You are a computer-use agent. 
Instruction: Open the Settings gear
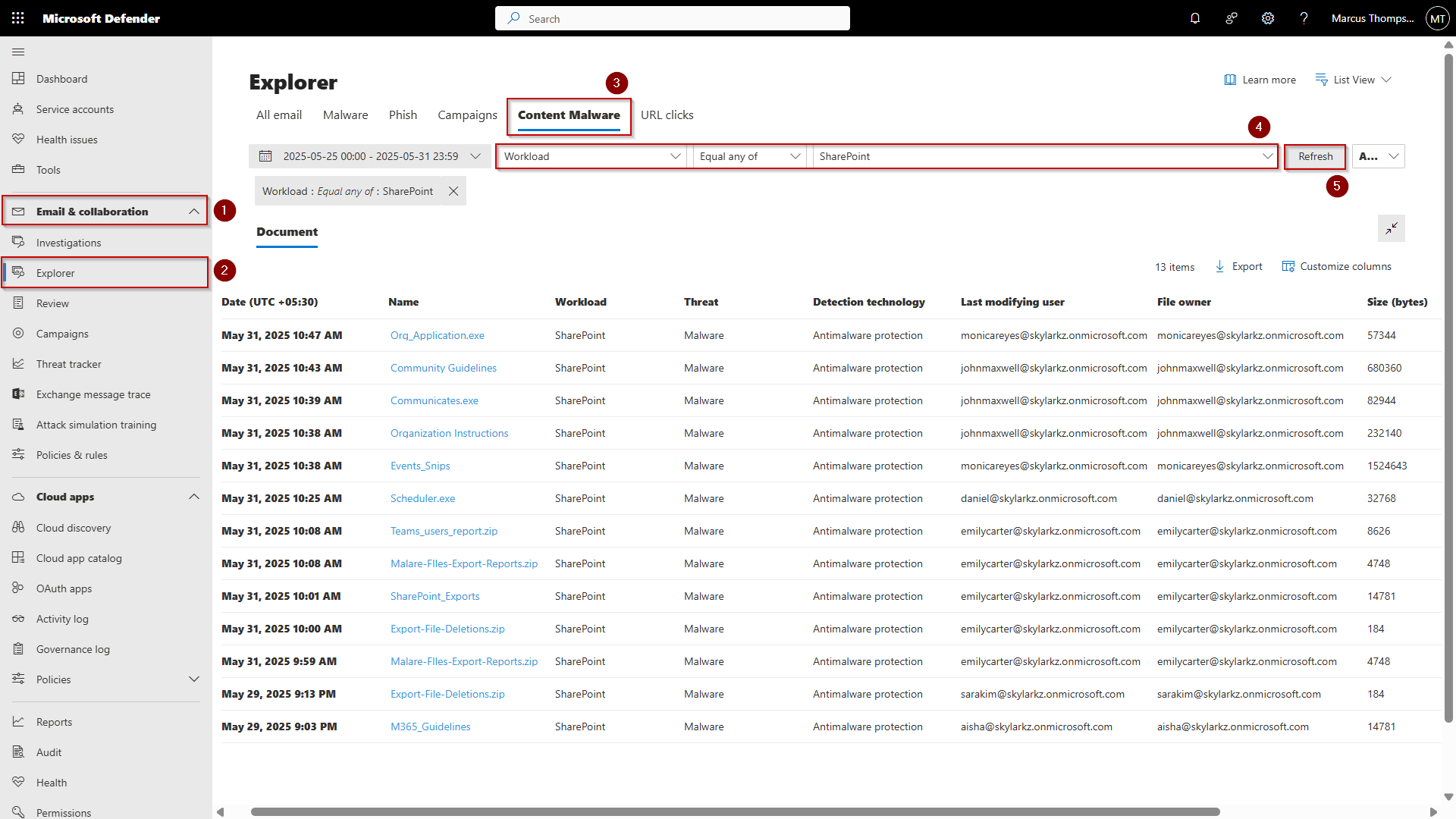[1267, 18]
